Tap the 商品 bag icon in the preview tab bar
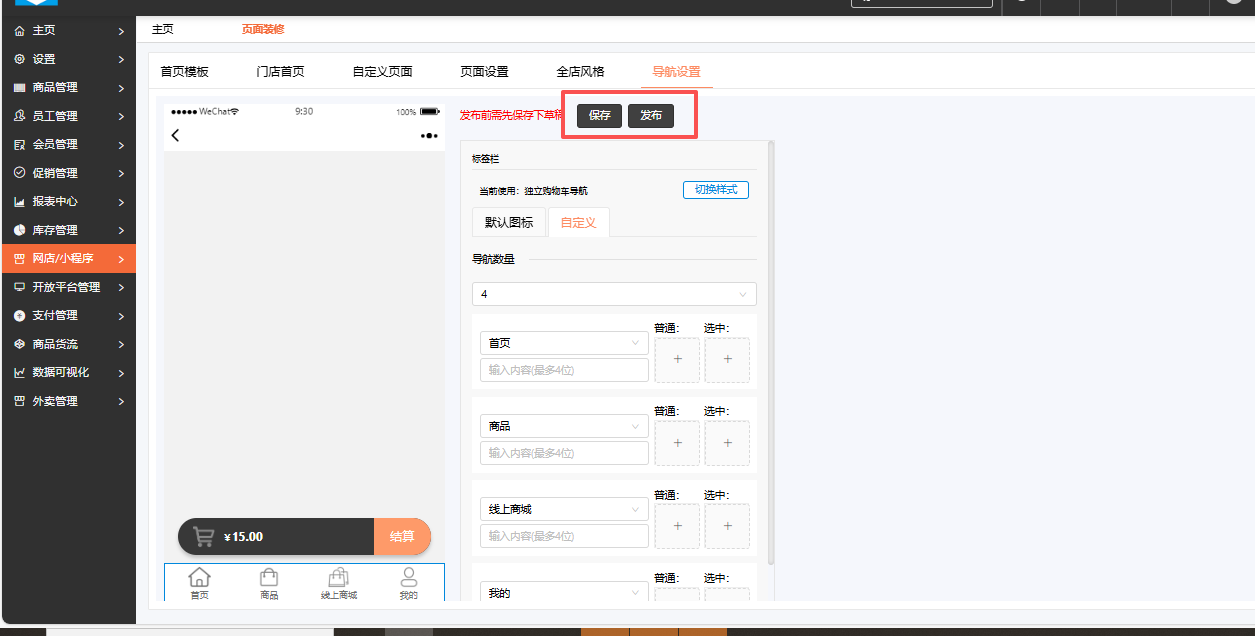Viewport: 1255px width, 636px height. click(269, 578)
